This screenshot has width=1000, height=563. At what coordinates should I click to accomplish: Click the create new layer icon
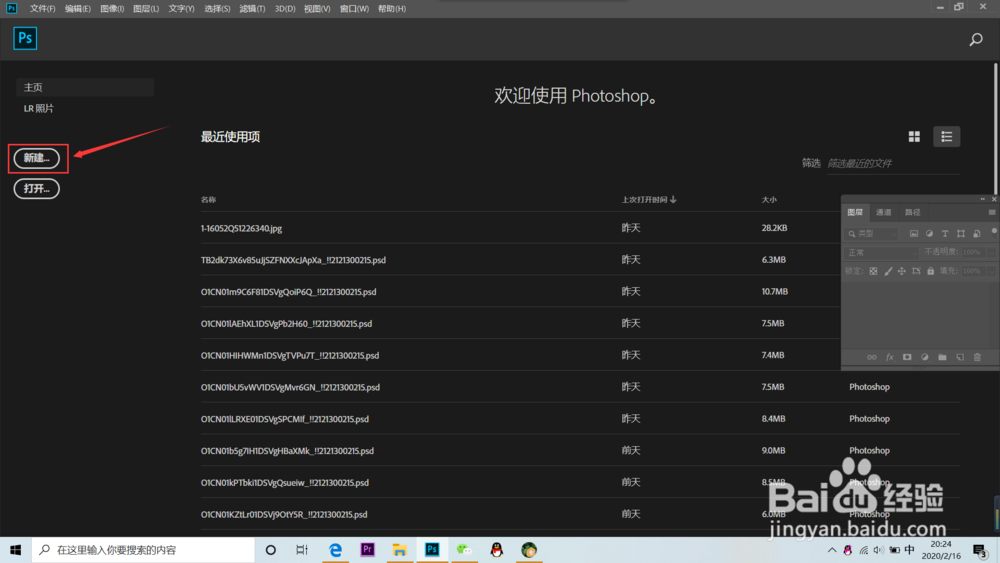[x=960, y=358]
